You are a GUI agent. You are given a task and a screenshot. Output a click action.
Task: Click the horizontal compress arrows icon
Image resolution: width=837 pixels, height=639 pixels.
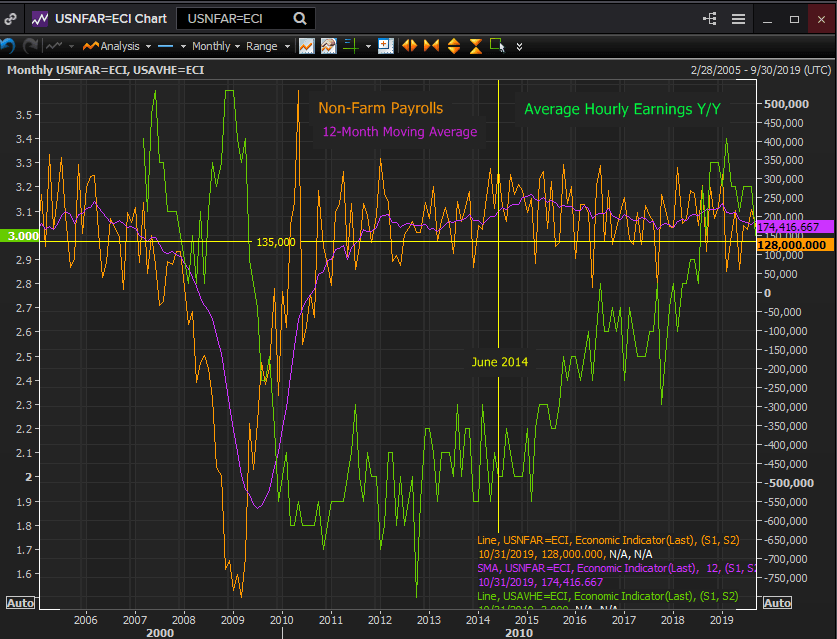point(431,46)
